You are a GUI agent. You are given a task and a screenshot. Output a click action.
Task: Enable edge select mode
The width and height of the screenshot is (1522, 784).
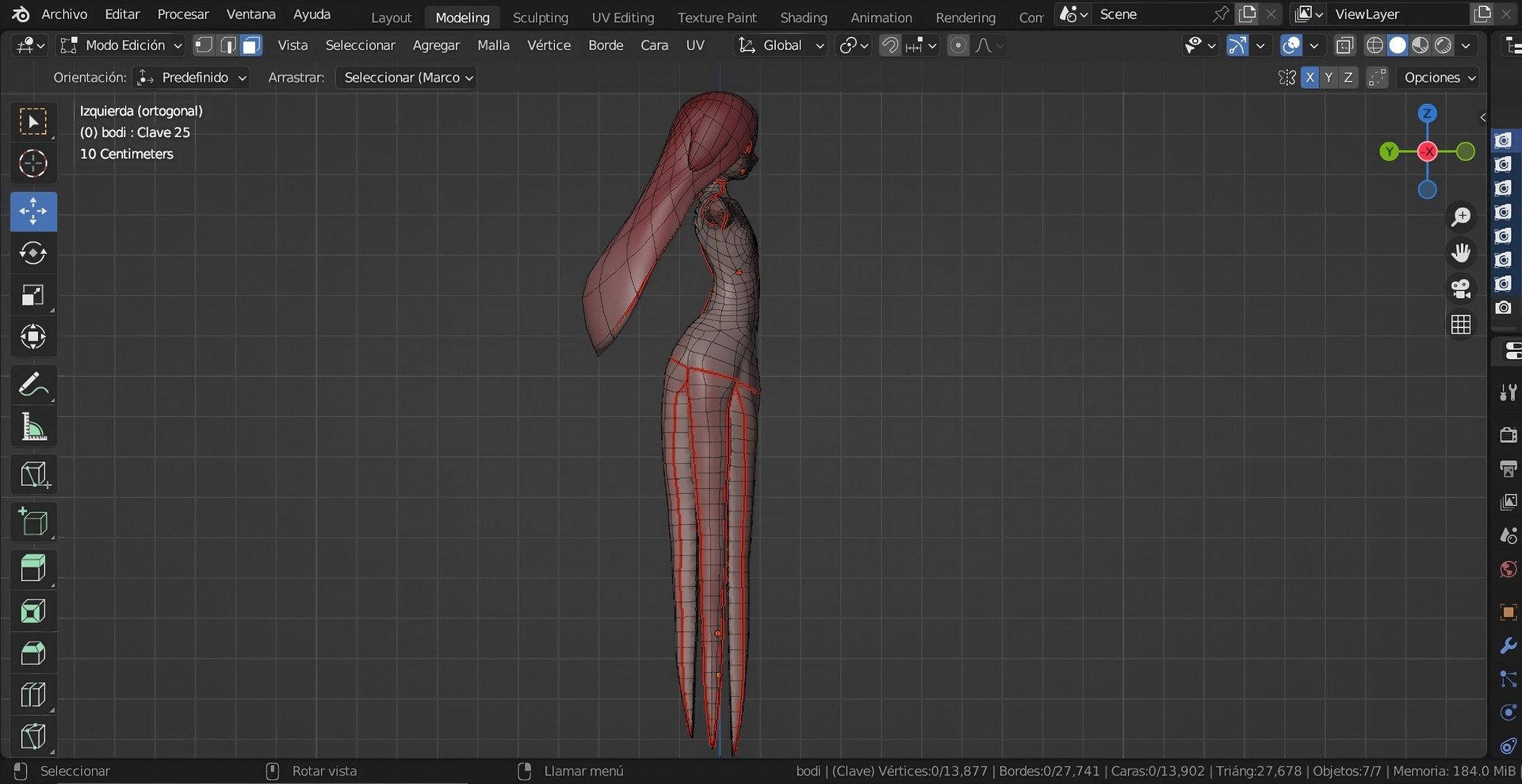(228, 46)
